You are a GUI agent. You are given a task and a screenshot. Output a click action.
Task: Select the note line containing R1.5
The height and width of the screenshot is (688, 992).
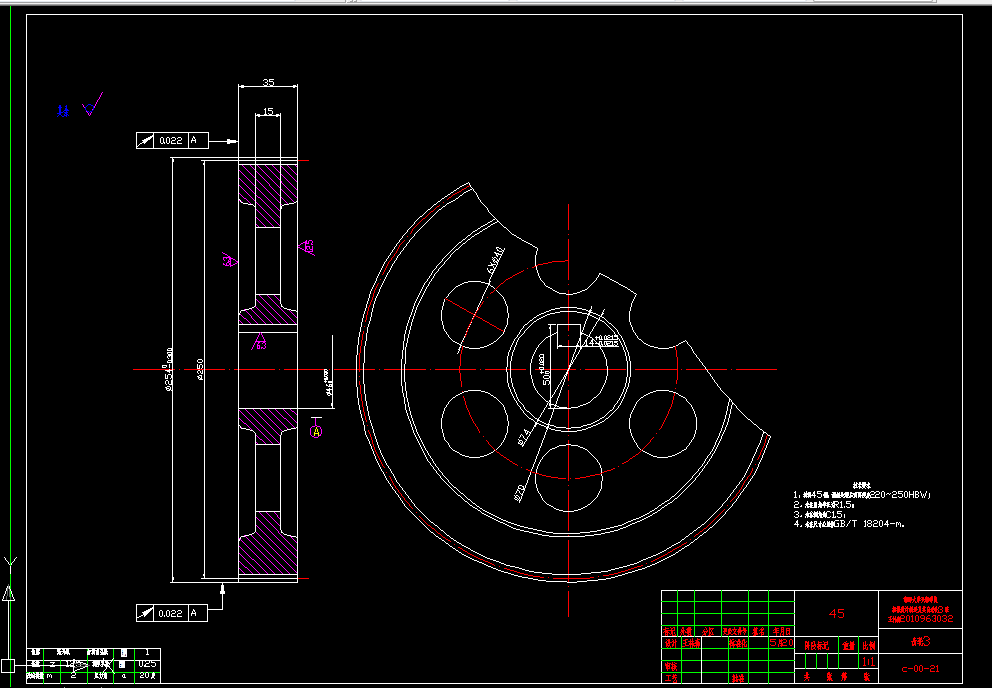point(826,504)
